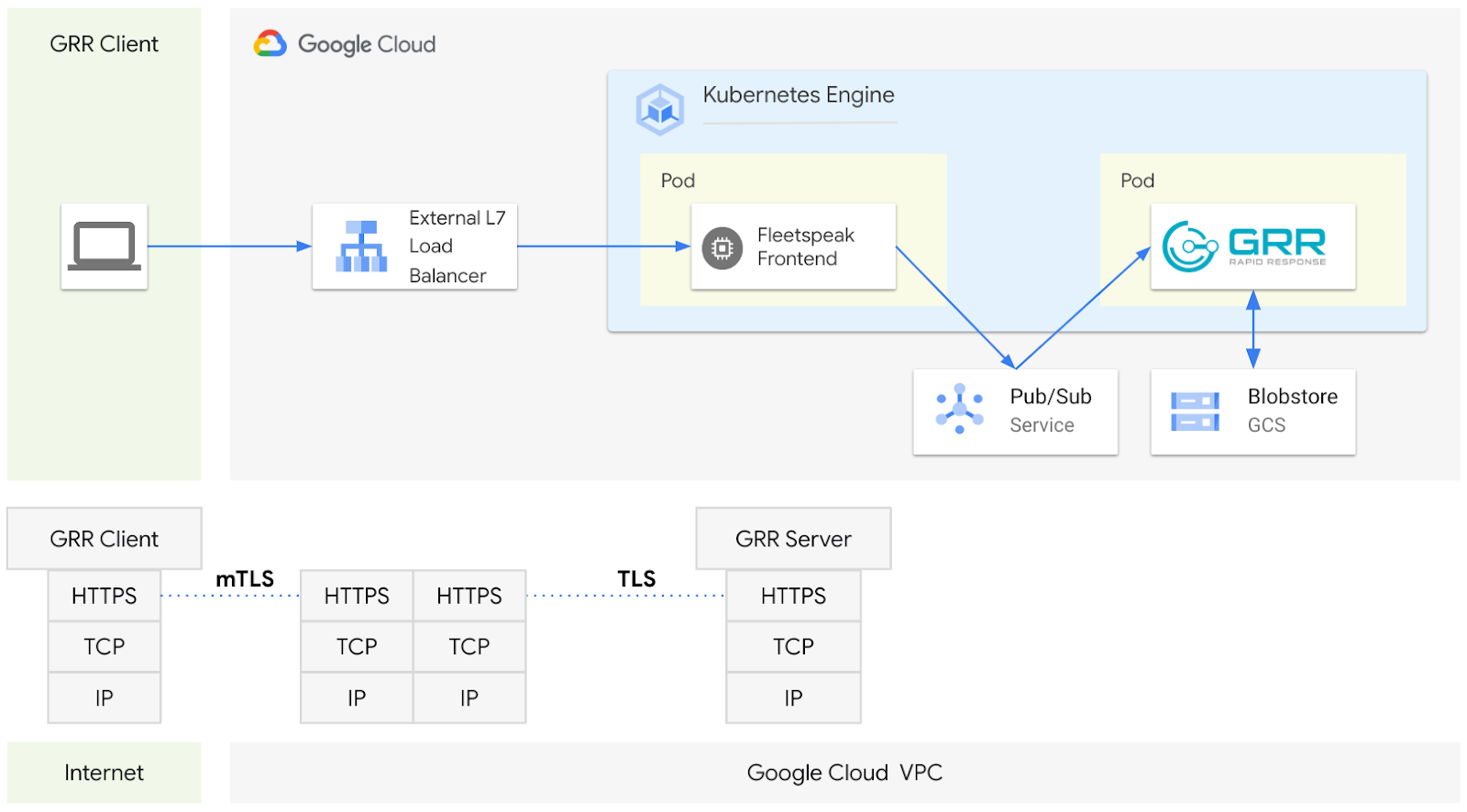Screen dimensions: 1467x812
Task: Click the HTTPS cell under GRR Client
Action: (x=105, y=596)
